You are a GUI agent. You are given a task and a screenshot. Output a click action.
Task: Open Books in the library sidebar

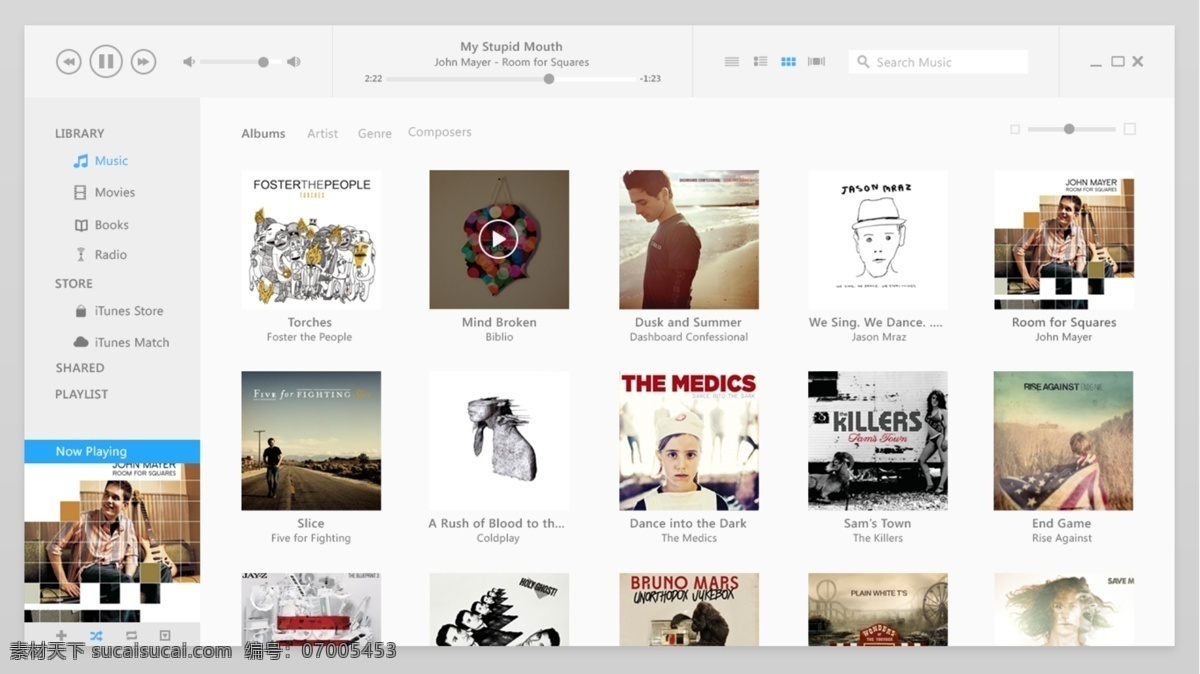click(x=101, y=225)
